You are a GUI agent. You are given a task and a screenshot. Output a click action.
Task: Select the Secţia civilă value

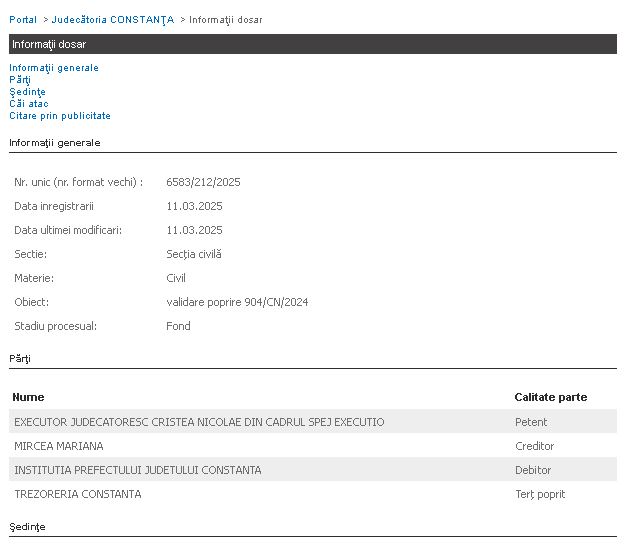(194, 254)
